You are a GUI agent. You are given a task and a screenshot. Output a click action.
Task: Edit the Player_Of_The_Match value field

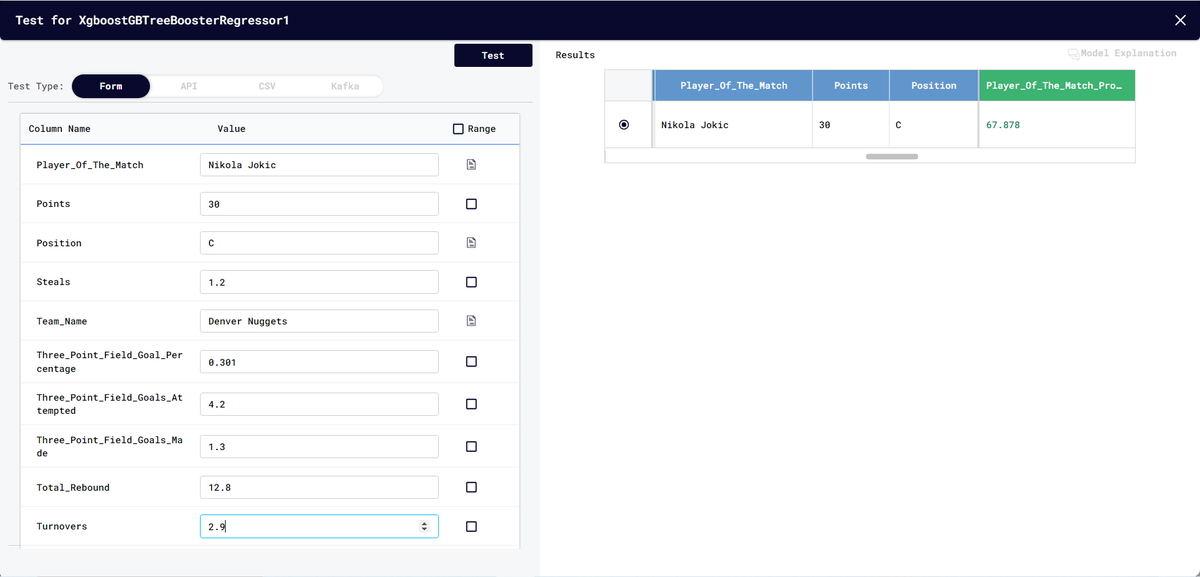tap(319, 165)
